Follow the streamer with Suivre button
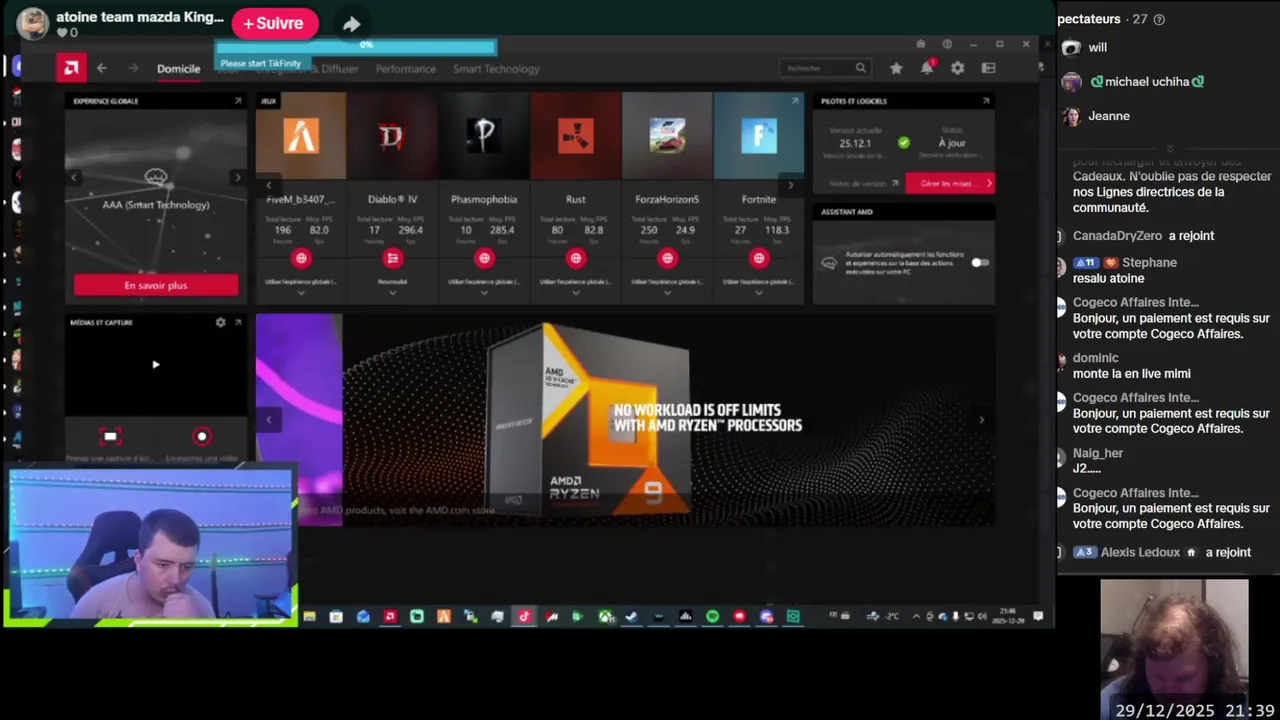The height and width of the screenshot is (720, 1280). [274, 23]
